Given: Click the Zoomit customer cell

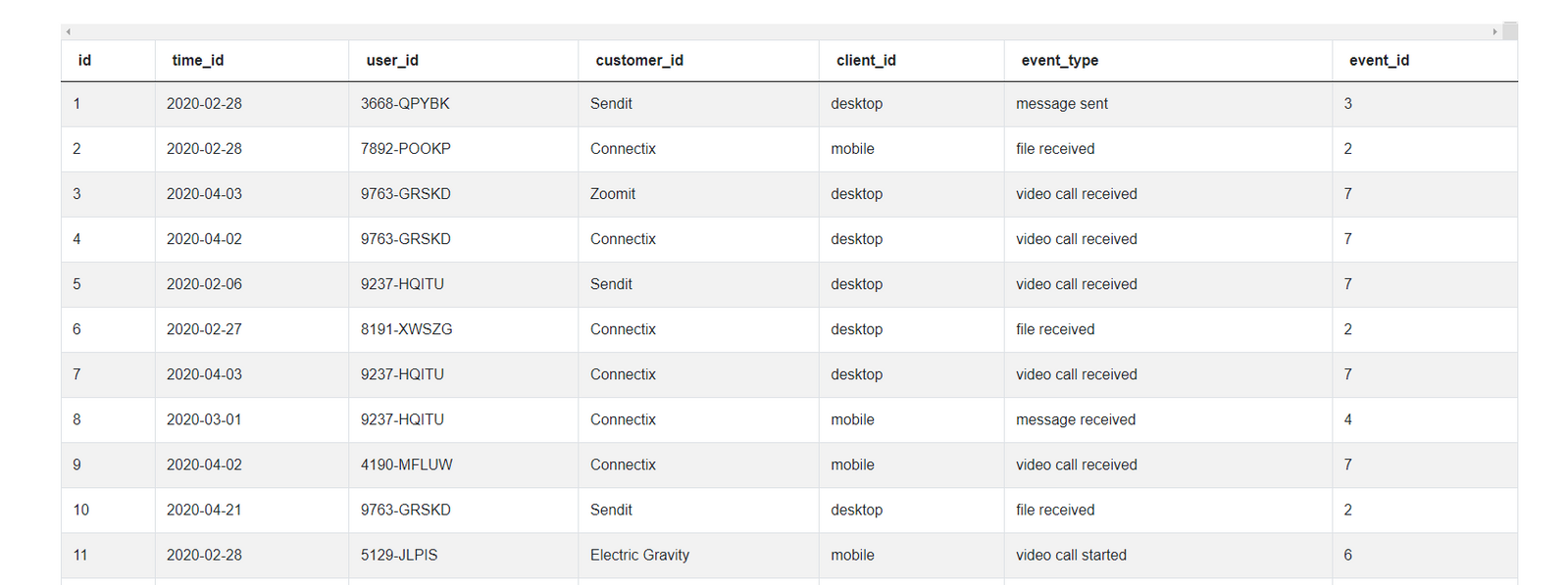Looking at the screenshot, I should (699, 194).
